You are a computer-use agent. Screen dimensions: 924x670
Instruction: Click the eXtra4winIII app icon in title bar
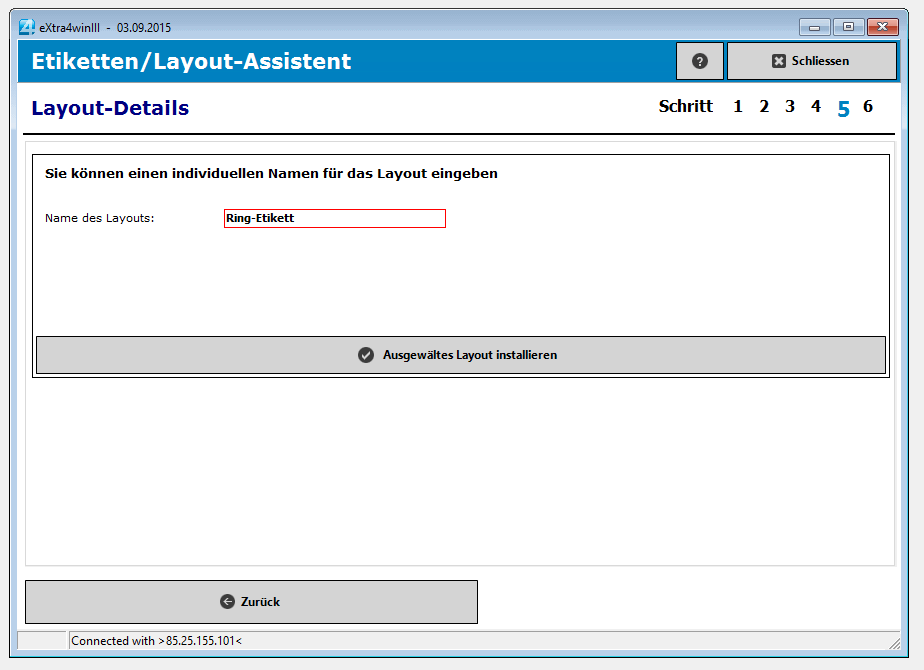(27, 27)
